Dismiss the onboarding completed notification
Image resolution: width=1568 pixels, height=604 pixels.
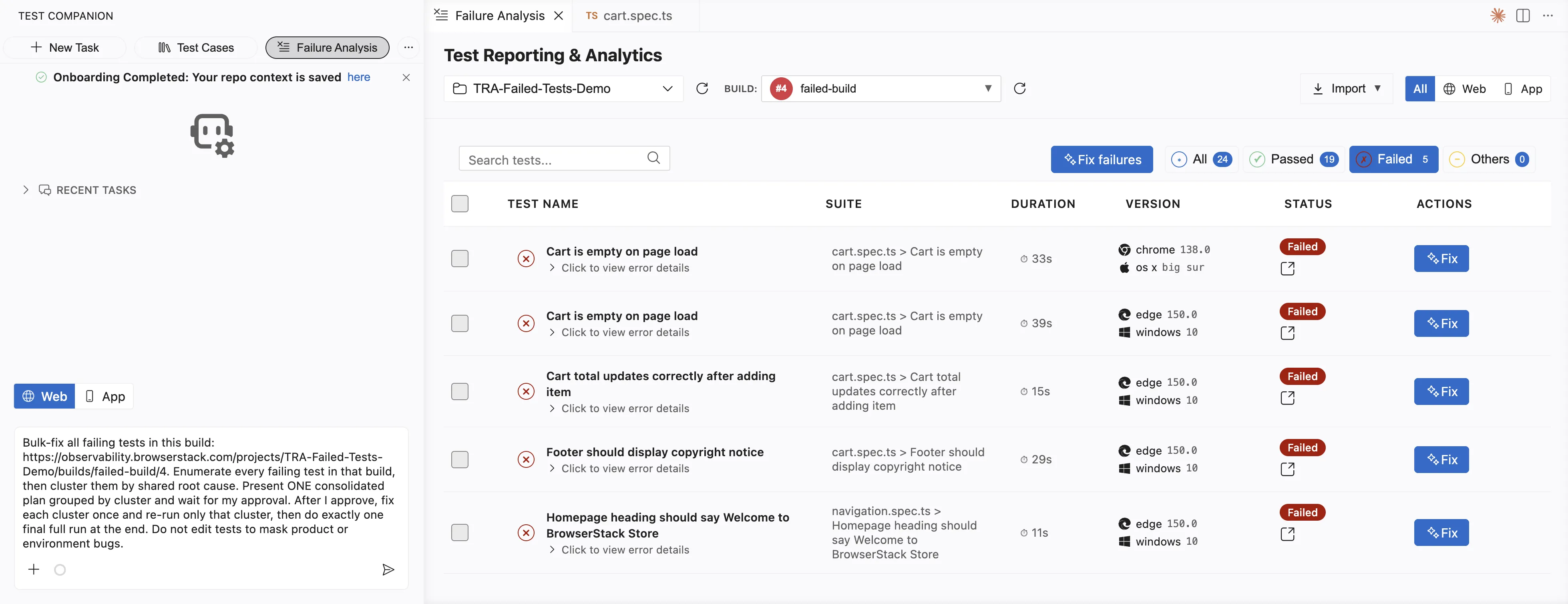pyautogui.click(x=406, y=77)
